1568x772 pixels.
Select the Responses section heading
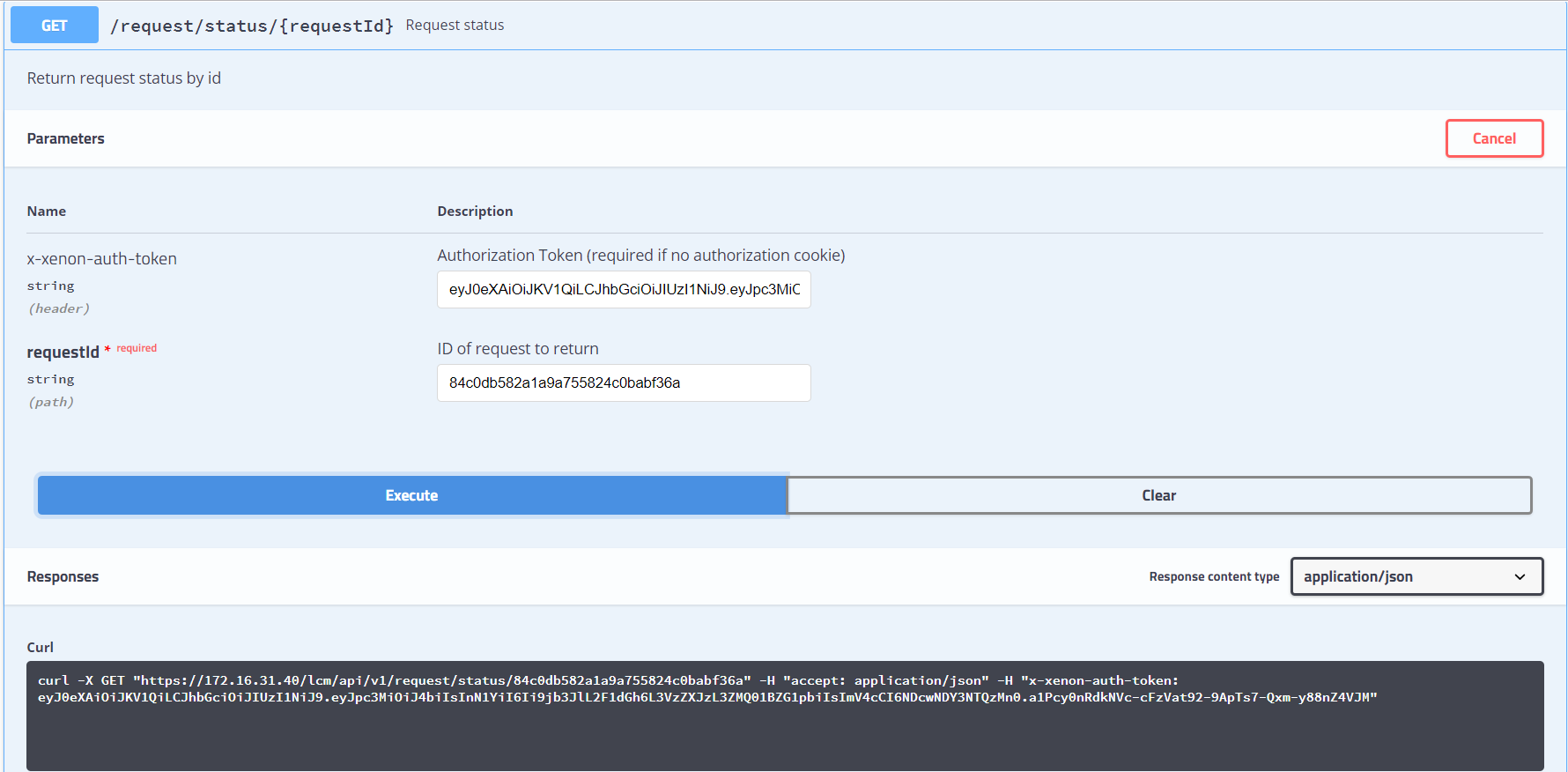(63, 576)
